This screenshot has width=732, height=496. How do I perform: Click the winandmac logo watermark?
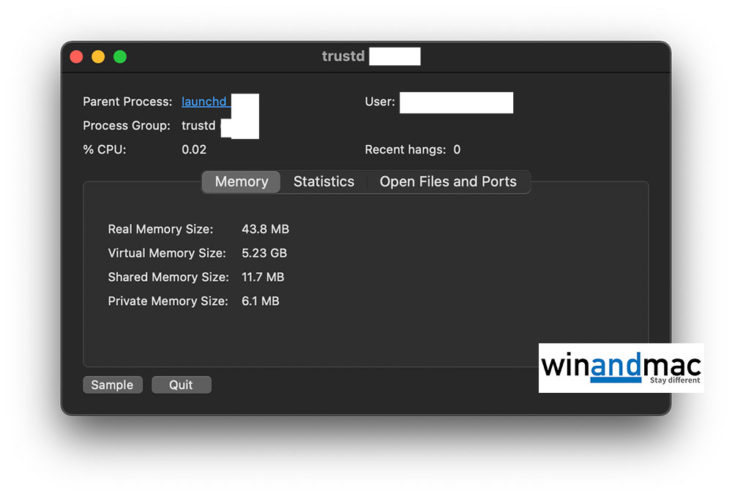pos(620,368)
